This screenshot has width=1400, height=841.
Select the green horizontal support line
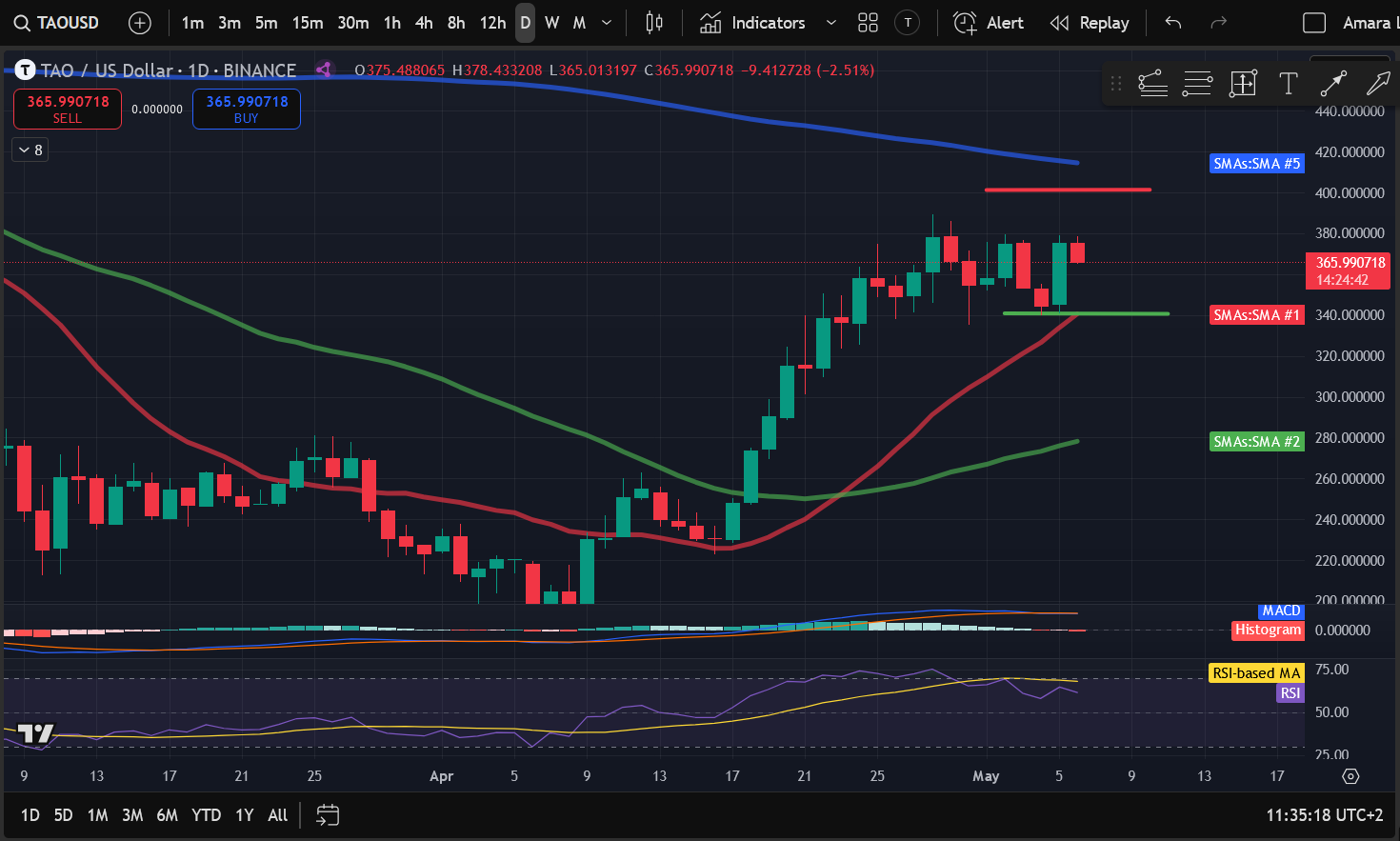(x=1086, y=313)
